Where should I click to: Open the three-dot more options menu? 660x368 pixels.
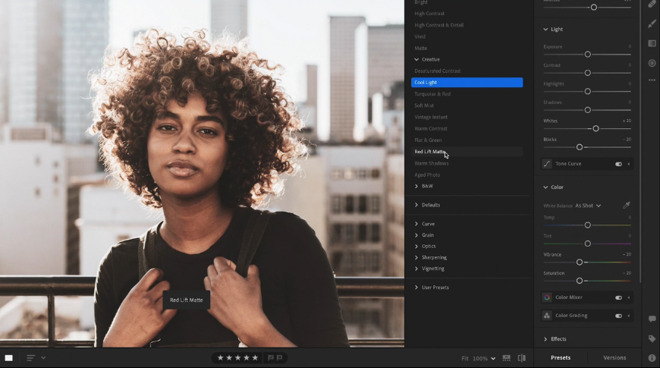[x=652, y=80]
